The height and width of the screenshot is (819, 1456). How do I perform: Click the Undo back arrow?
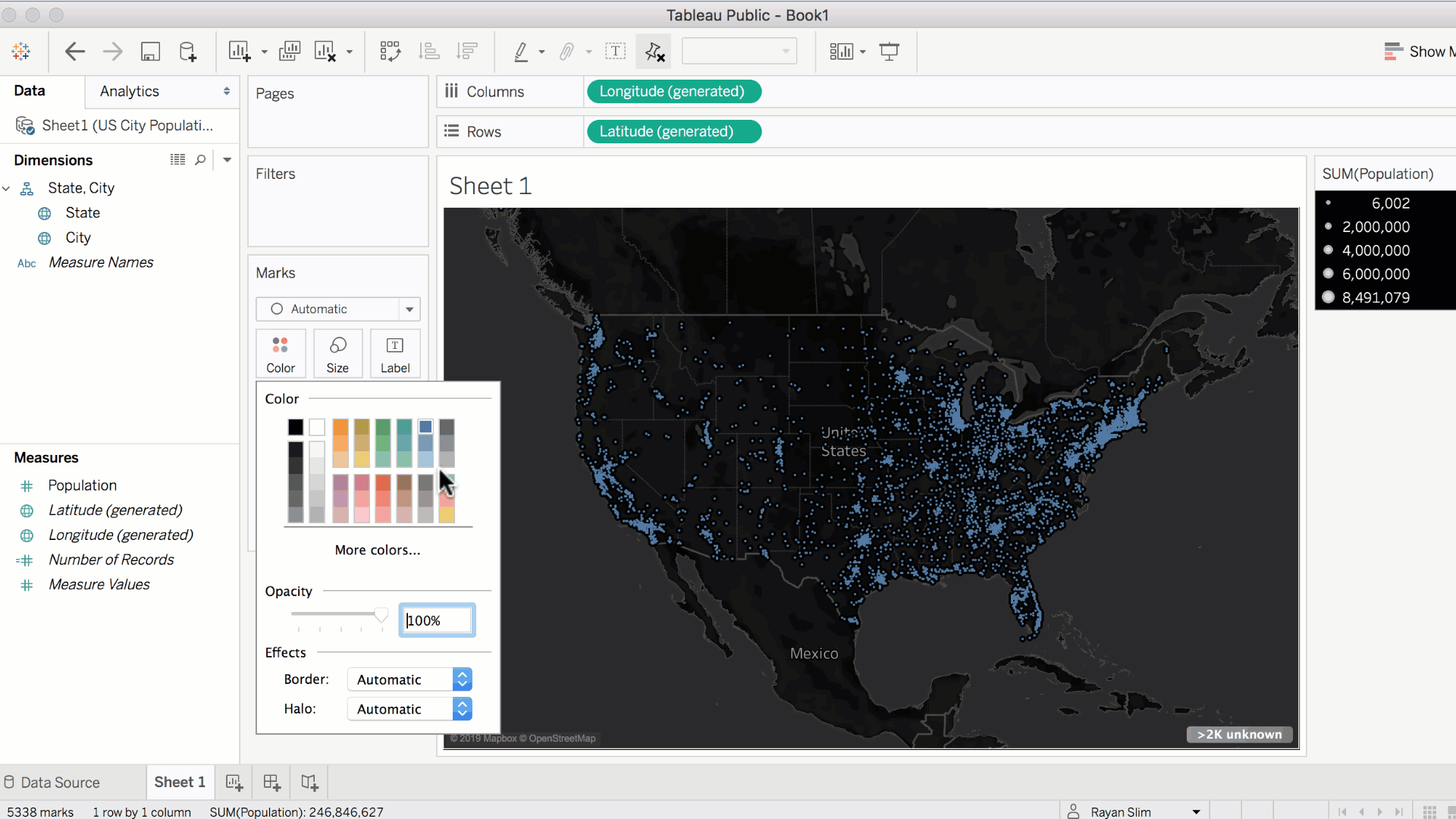point(74,52)
